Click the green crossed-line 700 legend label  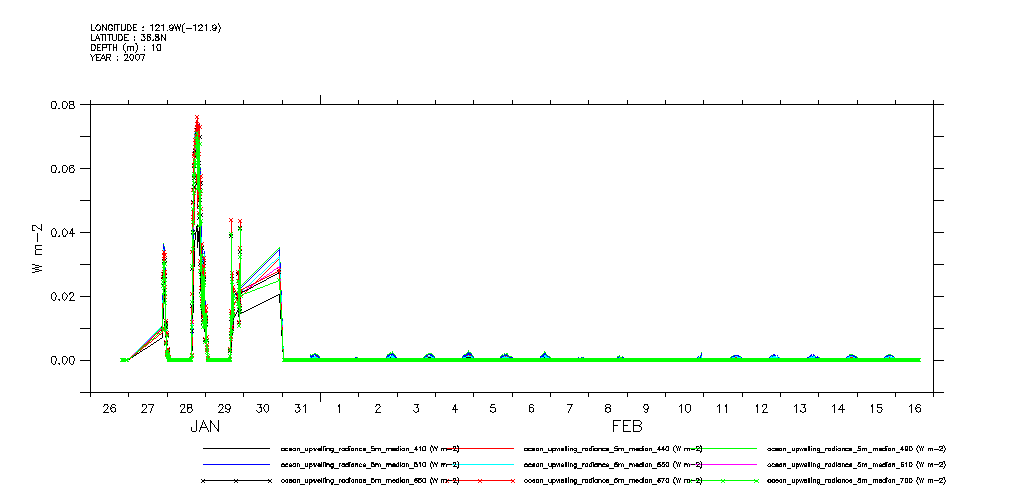857,481
